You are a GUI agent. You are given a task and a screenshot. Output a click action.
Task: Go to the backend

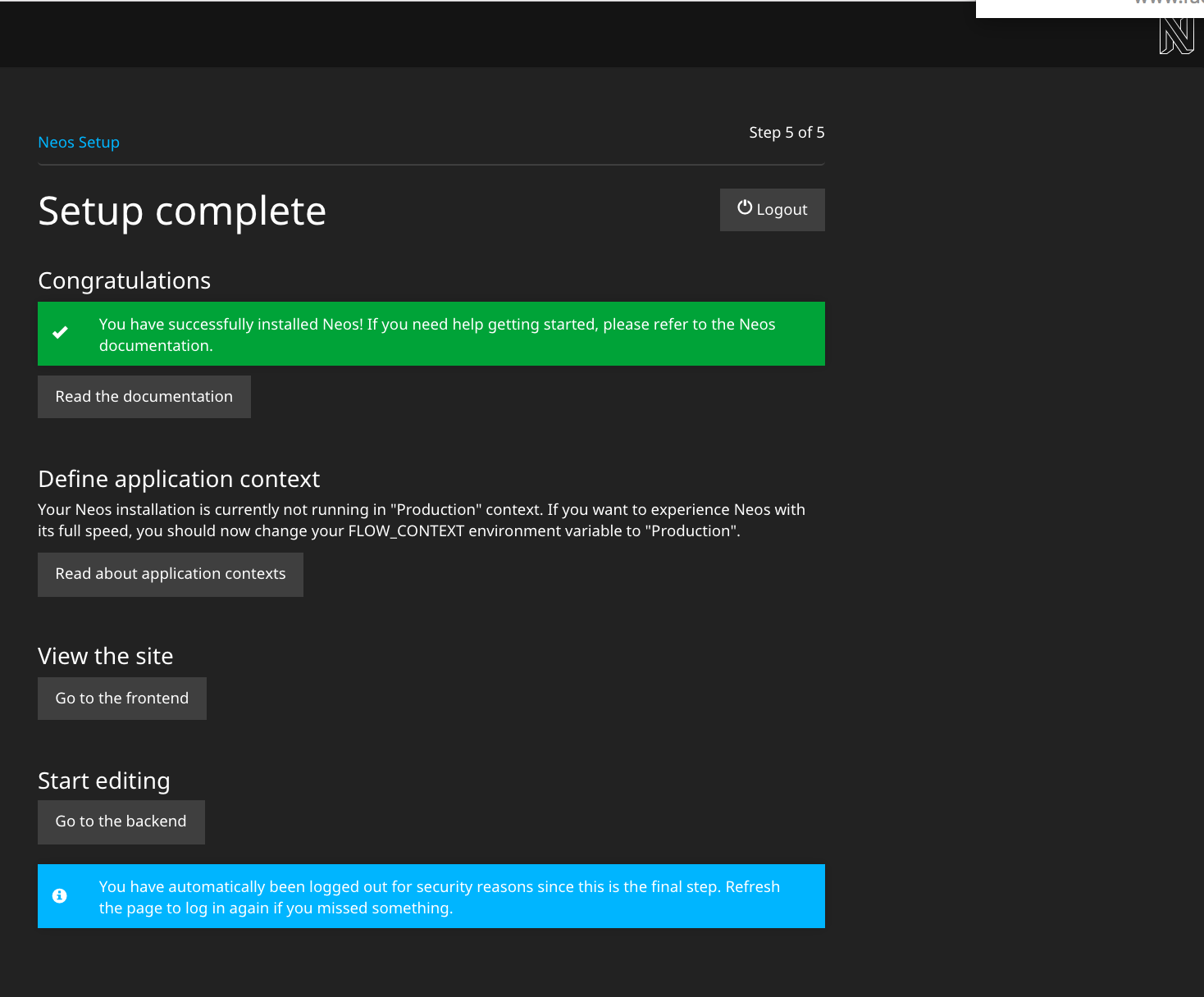tap(121, 822)
